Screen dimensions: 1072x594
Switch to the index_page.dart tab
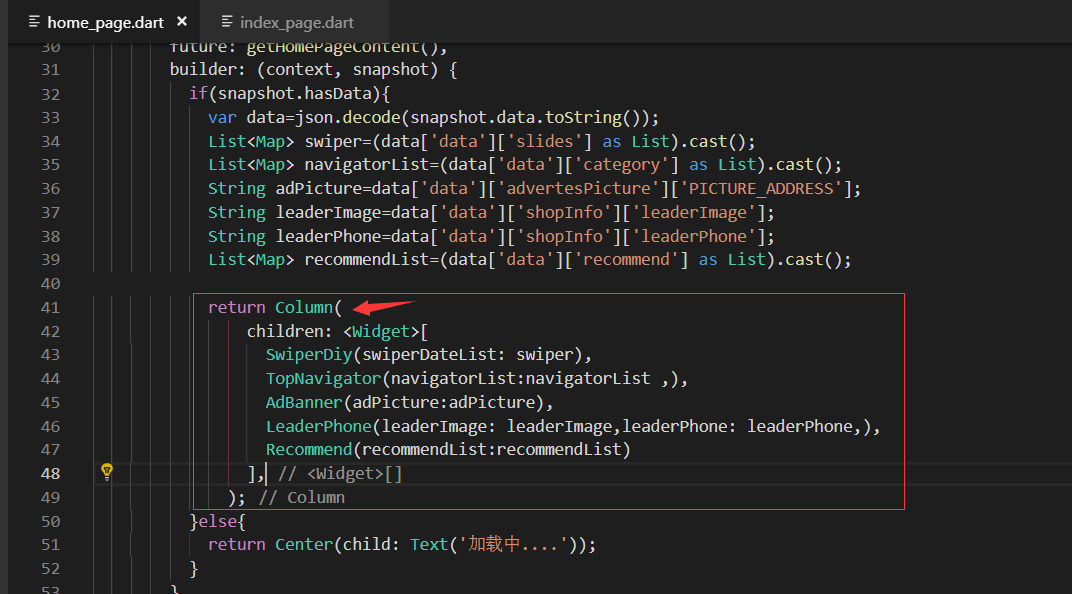point(297,23)
